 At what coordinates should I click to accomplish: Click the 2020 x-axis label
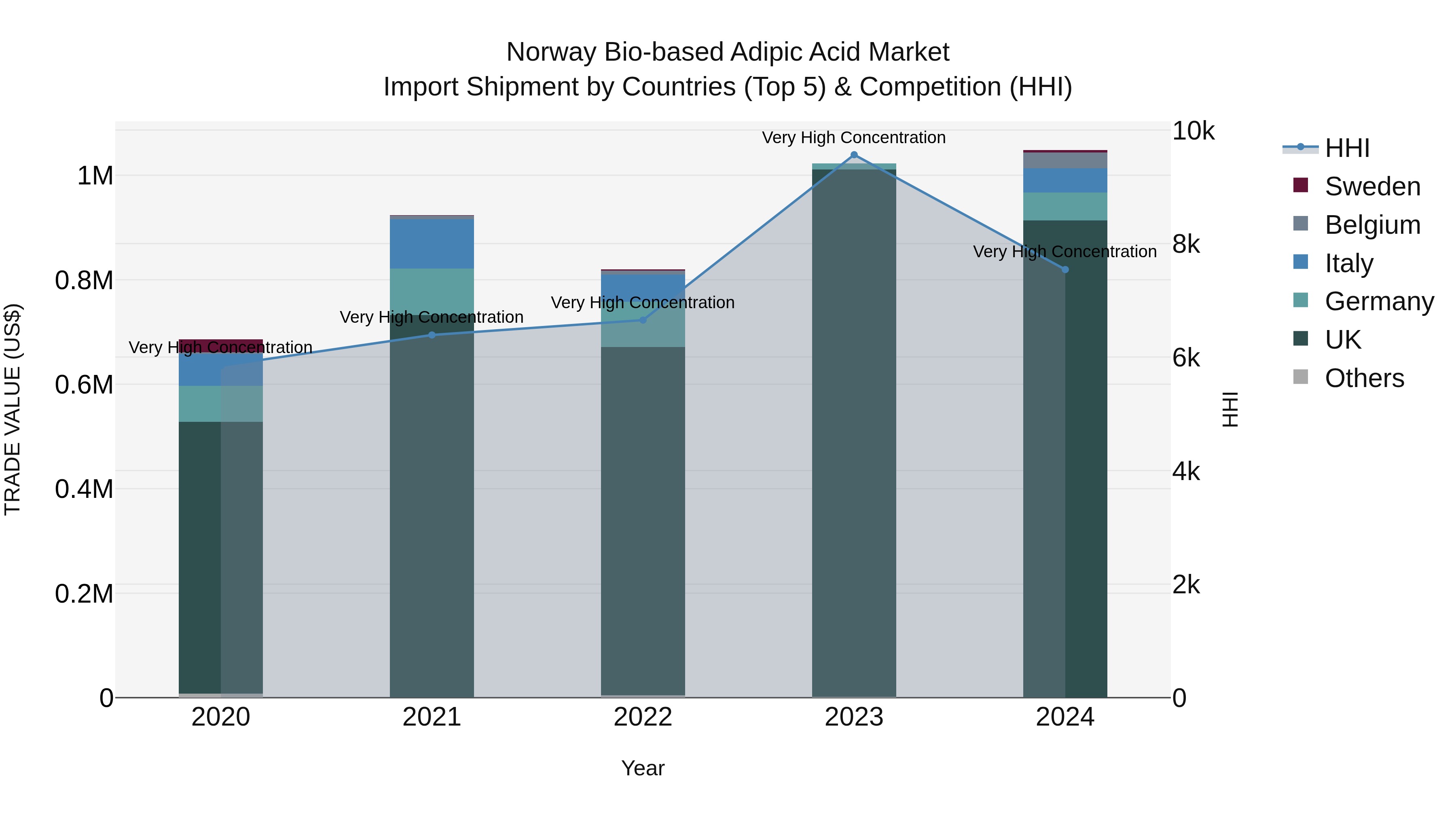point(221,717)
